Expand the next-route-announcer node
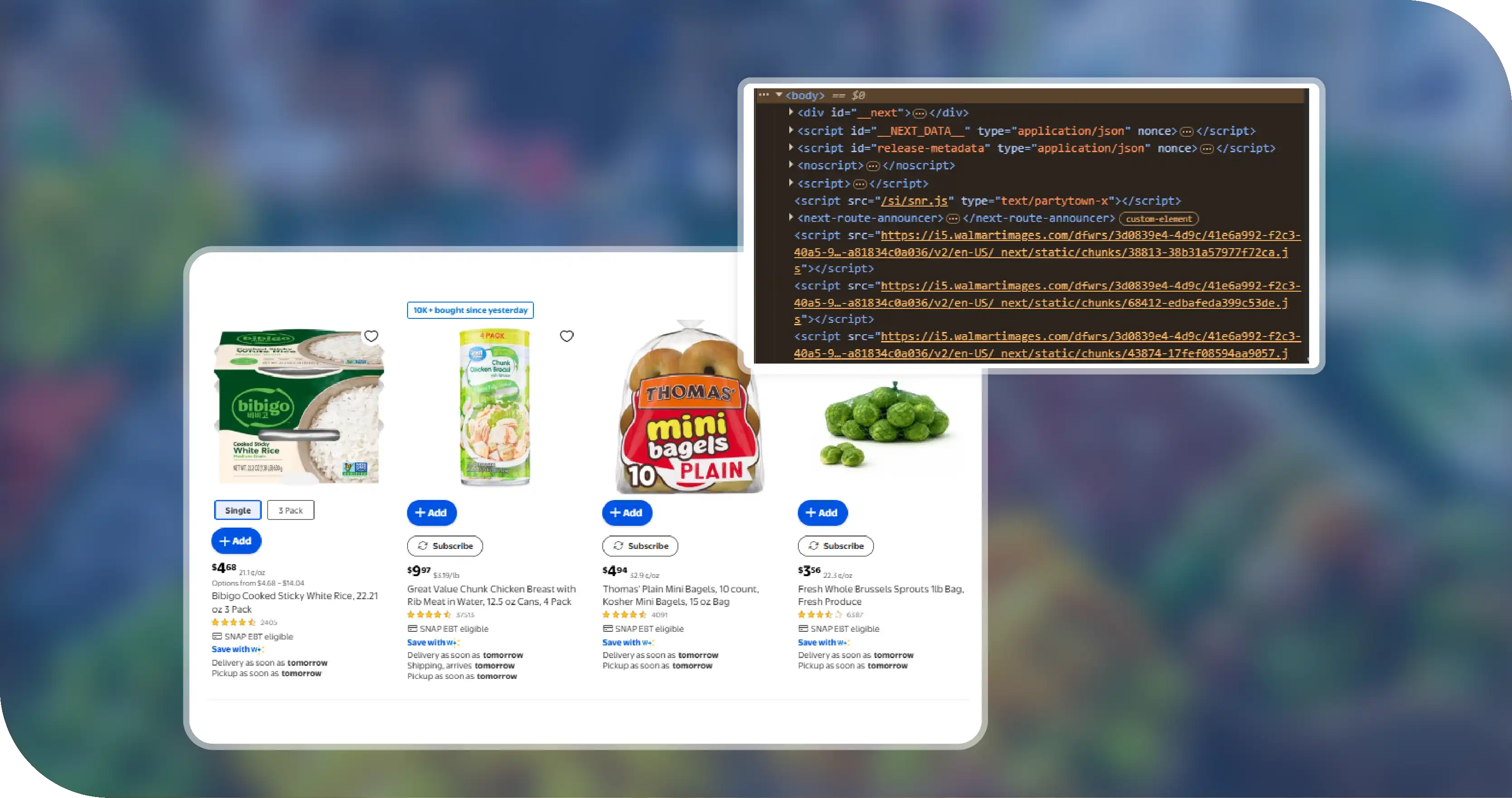Image resolution: width=1512 pixels, height=798 pixels. point(791,218)
